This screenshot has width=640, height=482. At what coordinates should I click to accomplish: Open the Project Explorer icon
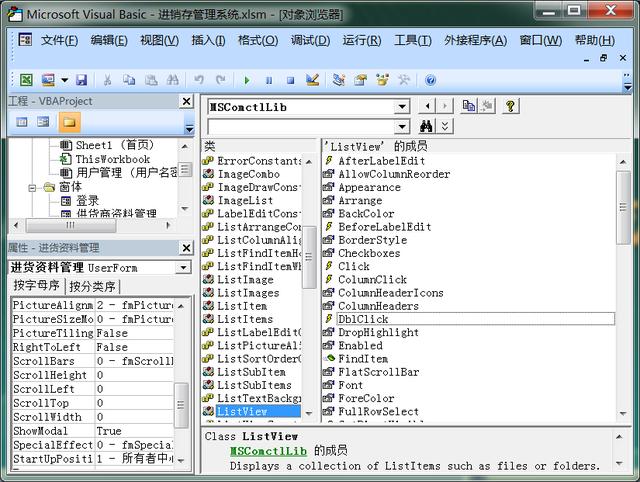click(x=338, y=80)
